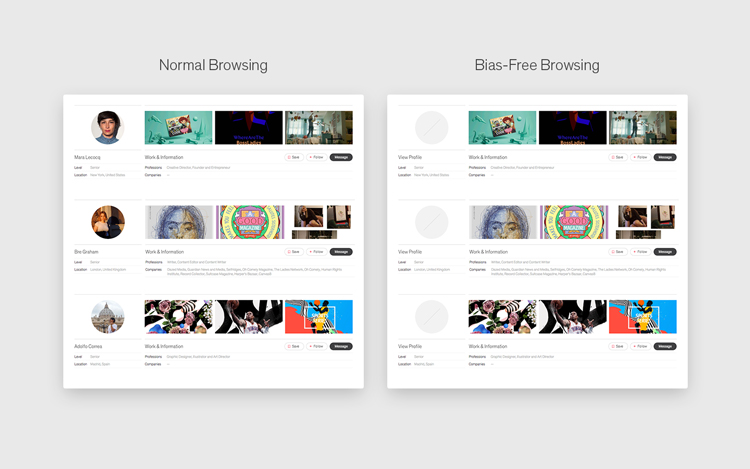Open floral collage thumbnail in Adolfo Correa's row
The height and width of the screenshot is (469, 750).
(x=178, y=317)
